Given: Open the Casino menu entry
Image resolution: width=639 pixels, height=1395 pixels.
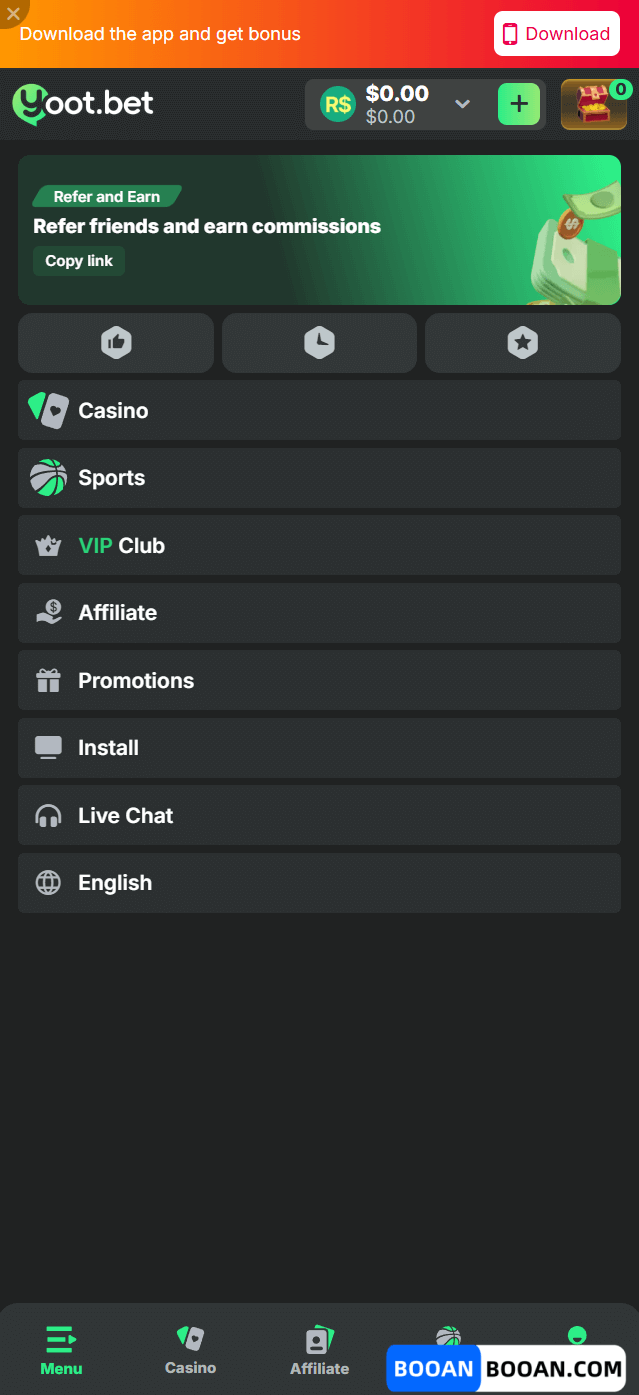Looking at the screenshot, I should [x=319, y=410].
